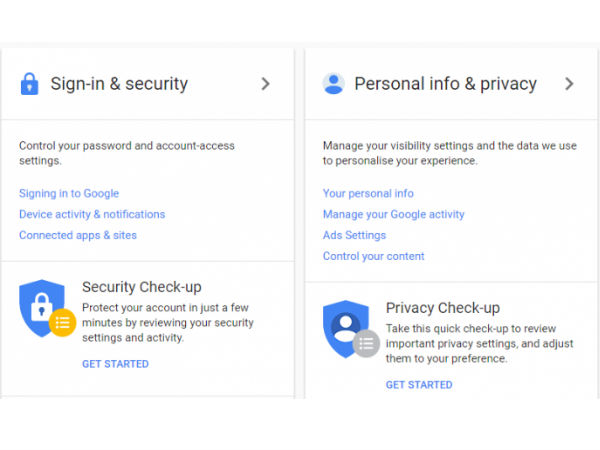
Task: Open the Control your content link
Action: [374, 256]
